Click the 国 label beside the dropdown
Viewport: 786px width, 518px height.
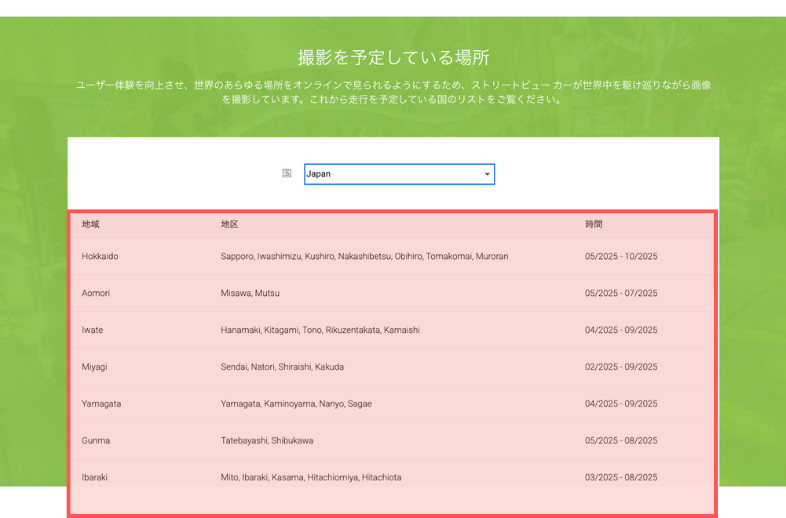(287, 173)
